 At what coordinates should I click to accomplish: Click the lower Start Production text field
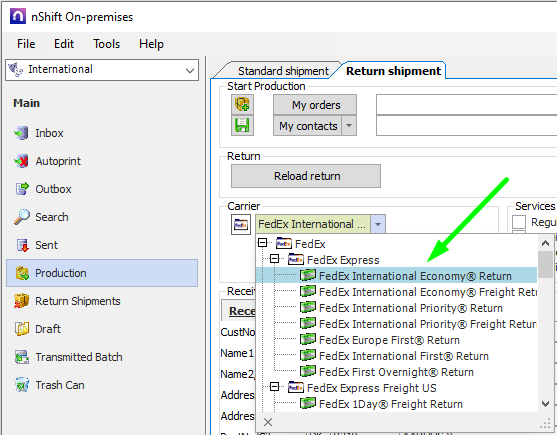[x=466, y=126]
